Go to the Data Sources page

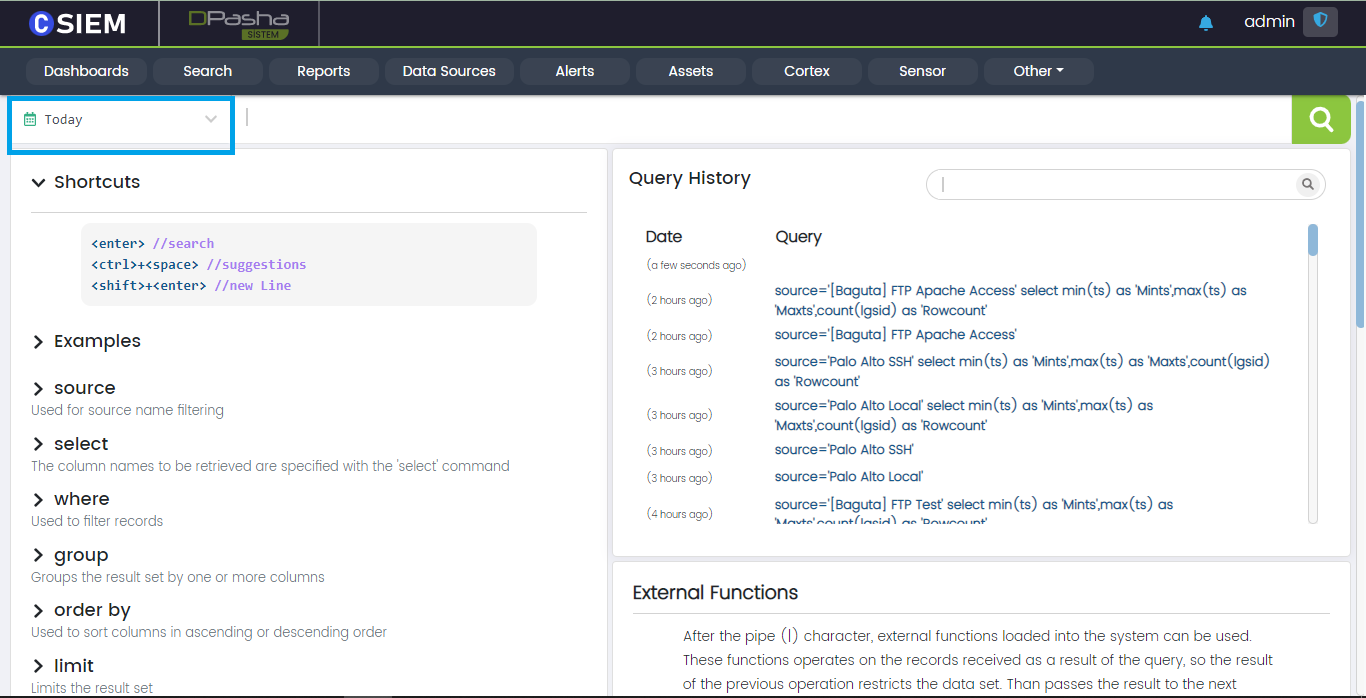click(x=449, y=71)
